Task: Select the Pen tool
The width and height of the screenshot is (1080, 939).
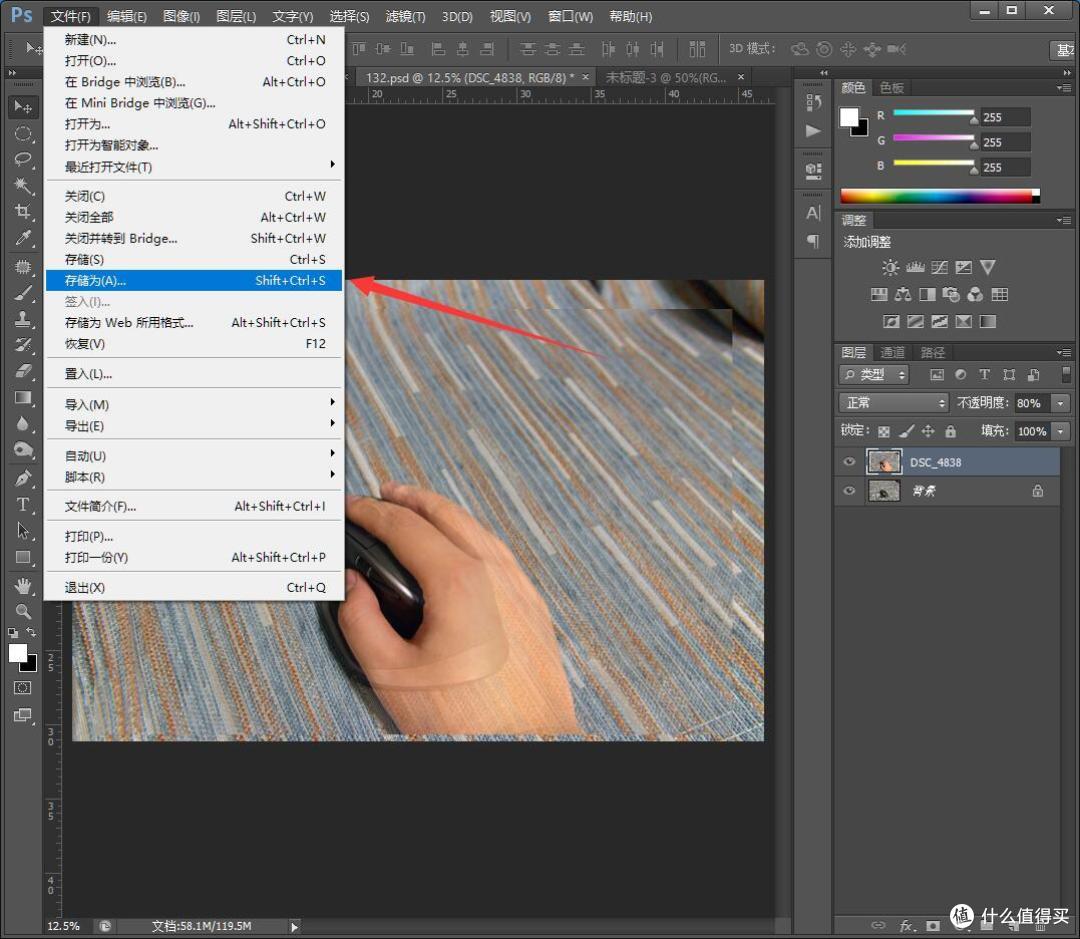Action: tap(23, 477)
